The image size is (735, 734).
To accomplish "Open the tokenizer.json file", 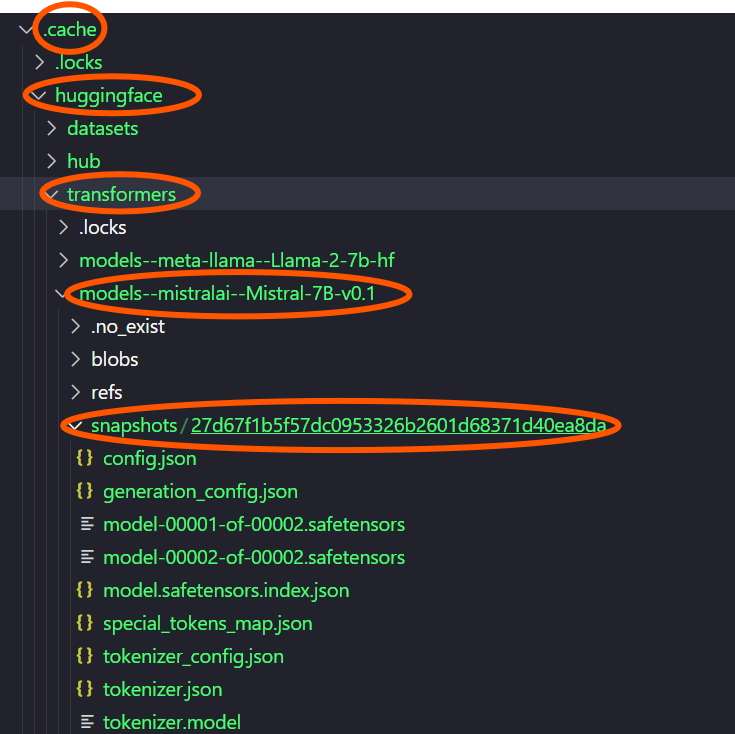I will point(162,689).
